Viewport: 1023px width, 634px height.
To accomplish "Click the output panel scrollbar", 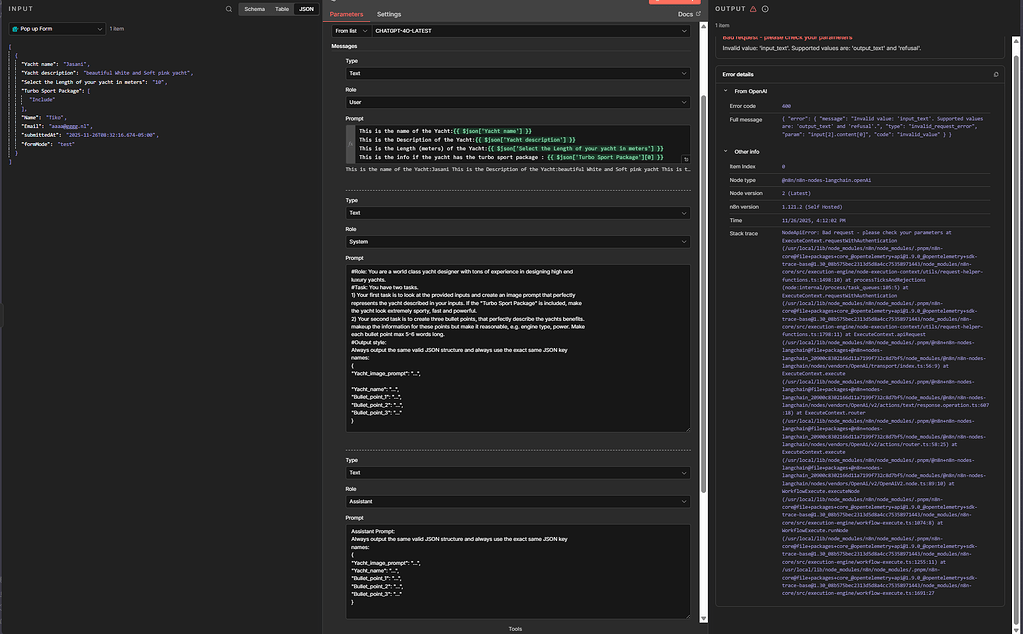I will 1016,300.
